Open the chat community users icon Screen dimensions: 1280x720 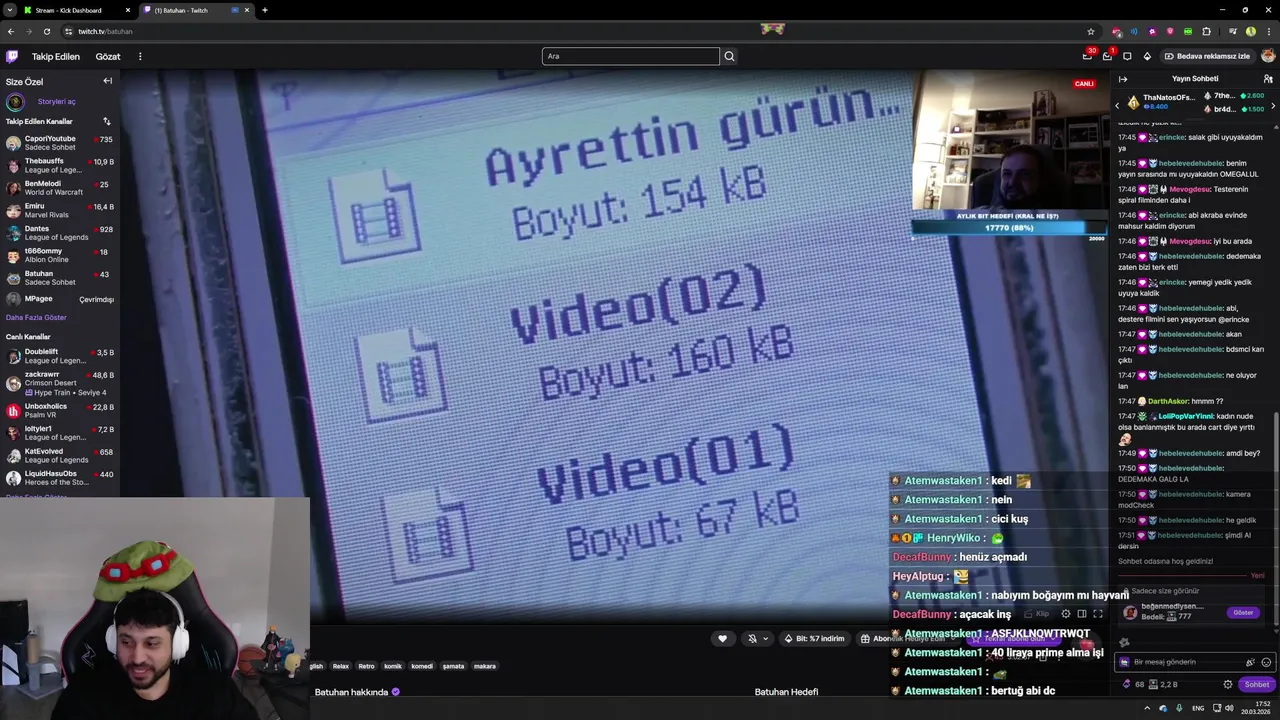tap(1268, 78)
